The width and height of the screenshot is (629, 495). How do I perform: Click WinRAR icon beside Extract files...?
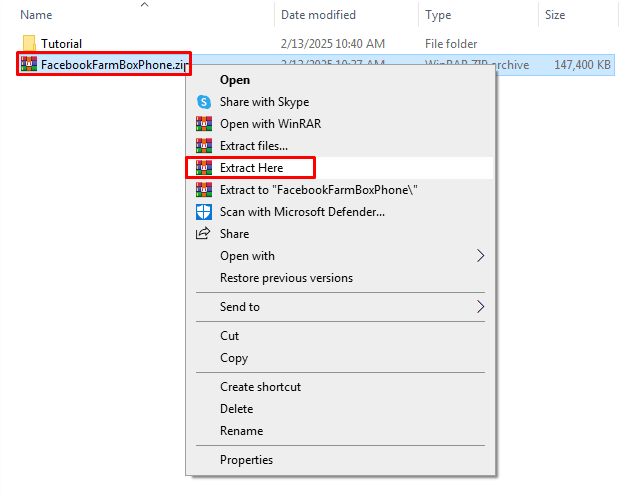pos(204,146)
